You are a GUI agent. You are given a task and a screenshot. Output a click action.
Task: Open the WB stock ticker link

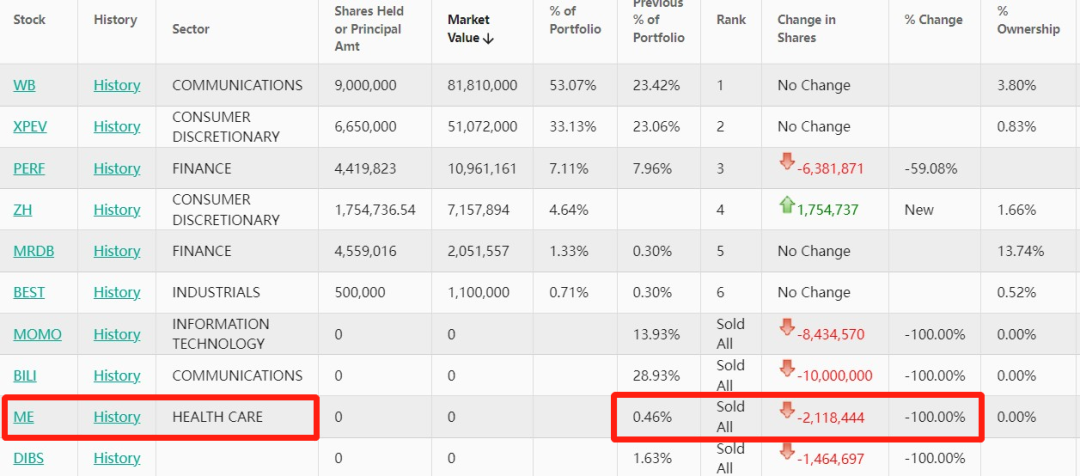pos(24,85)
